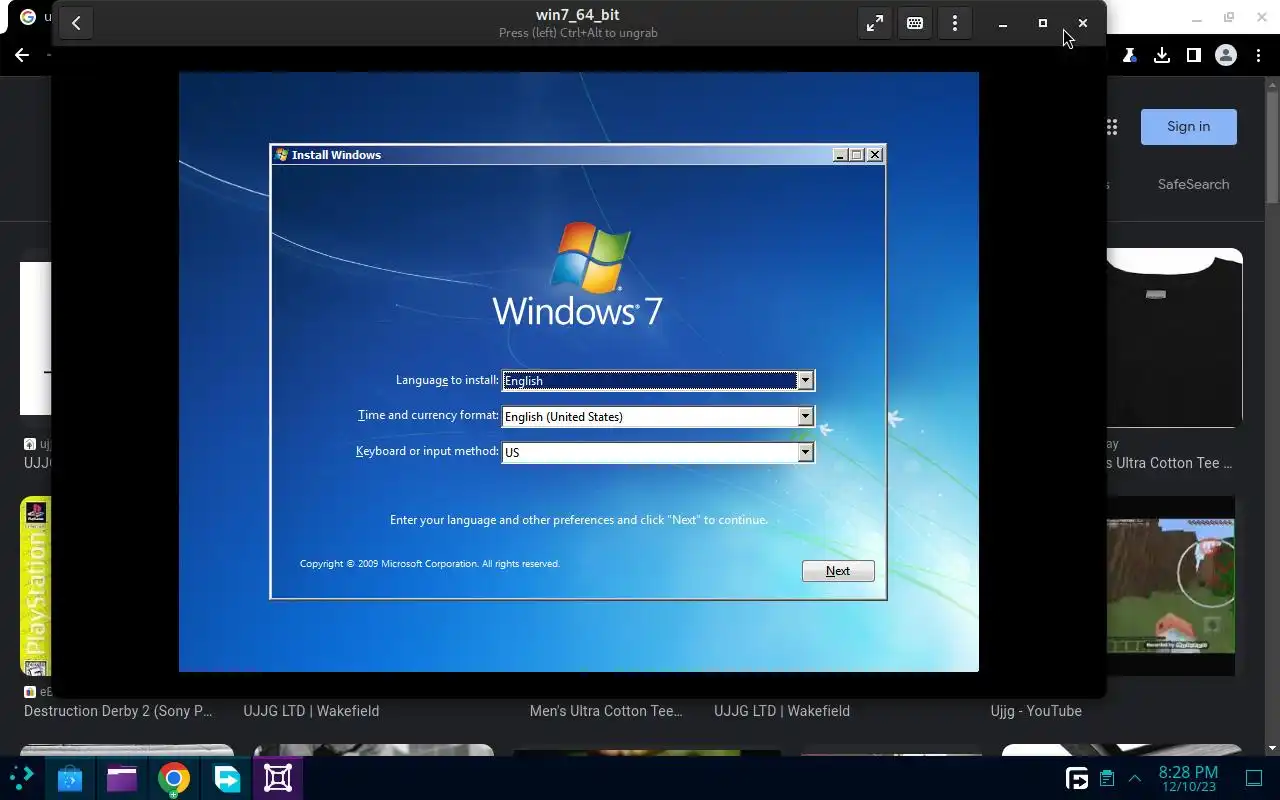Maximize the Install Windows dialog

click(857, 155)
